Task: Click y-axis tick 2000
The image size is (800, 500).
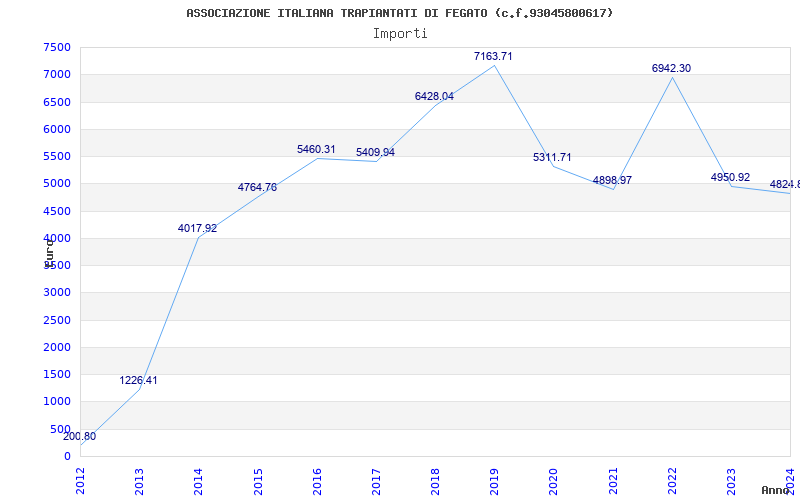Action: [x=57, y=347]
